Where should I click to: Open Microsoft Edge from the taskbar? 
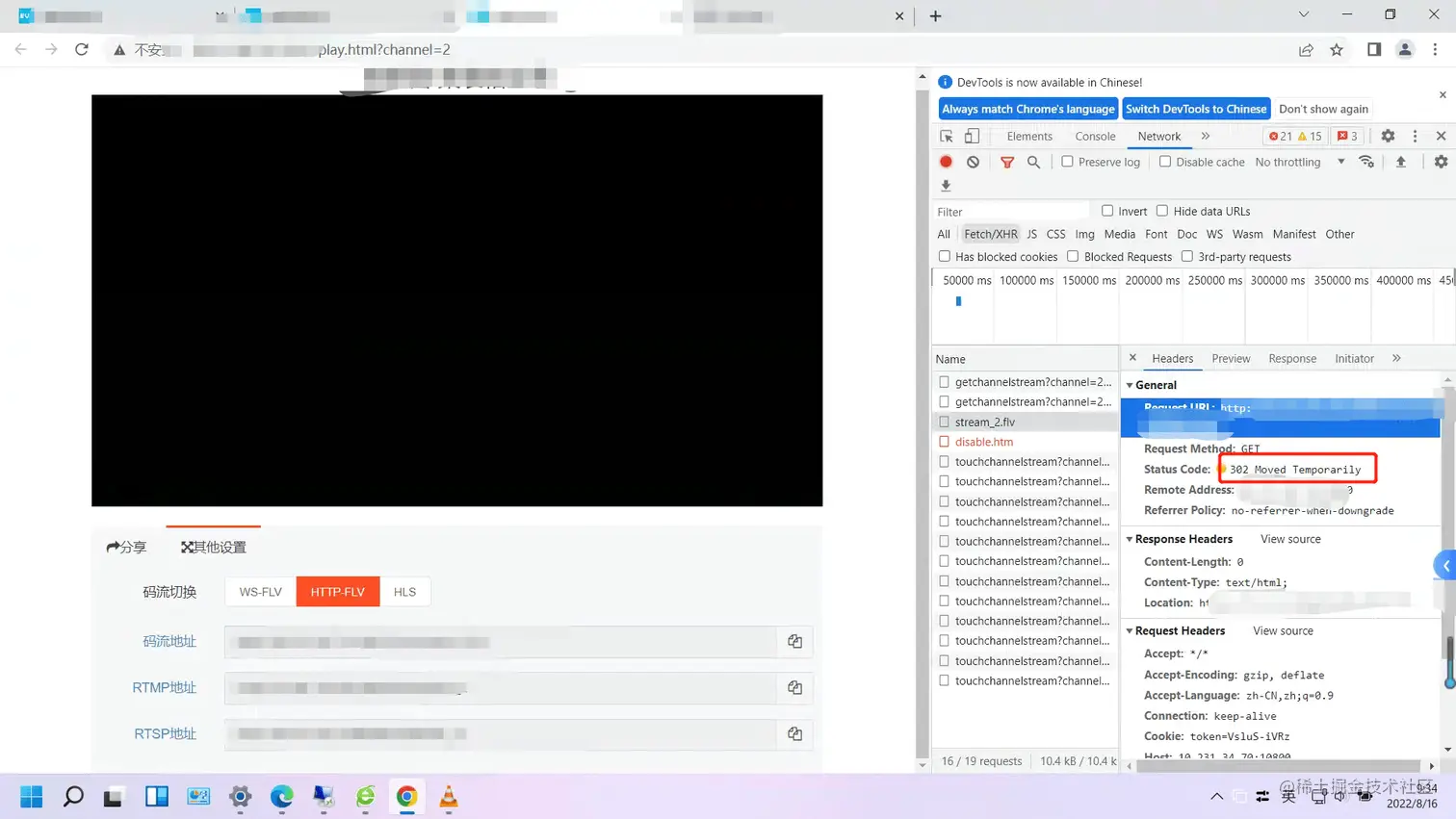(282, 797)
